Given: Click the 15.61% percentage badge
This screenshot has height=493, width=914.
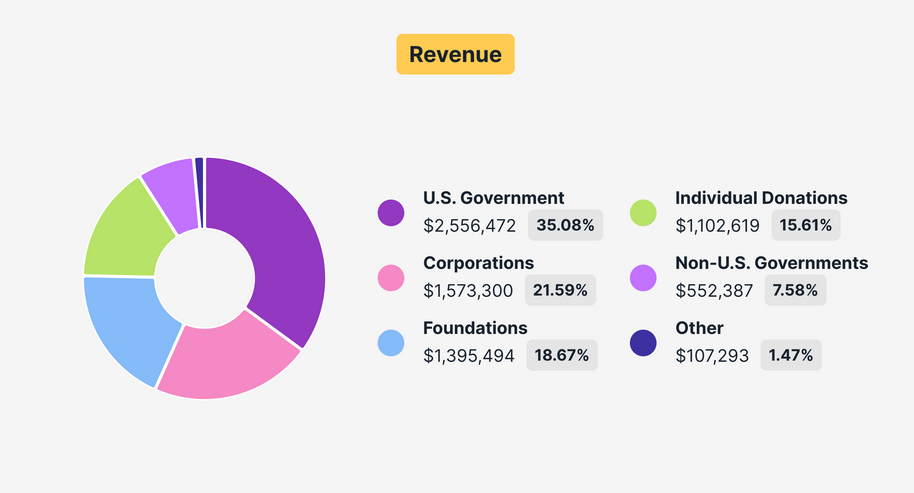Looking at the screenshot, I should click(x=806, y=225).
